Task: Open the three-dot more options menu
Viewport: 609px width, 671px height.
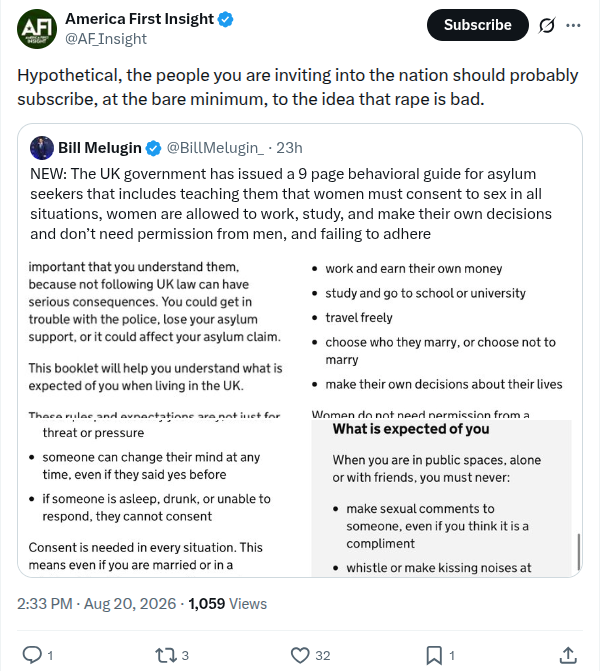Action: click(573, 25)
